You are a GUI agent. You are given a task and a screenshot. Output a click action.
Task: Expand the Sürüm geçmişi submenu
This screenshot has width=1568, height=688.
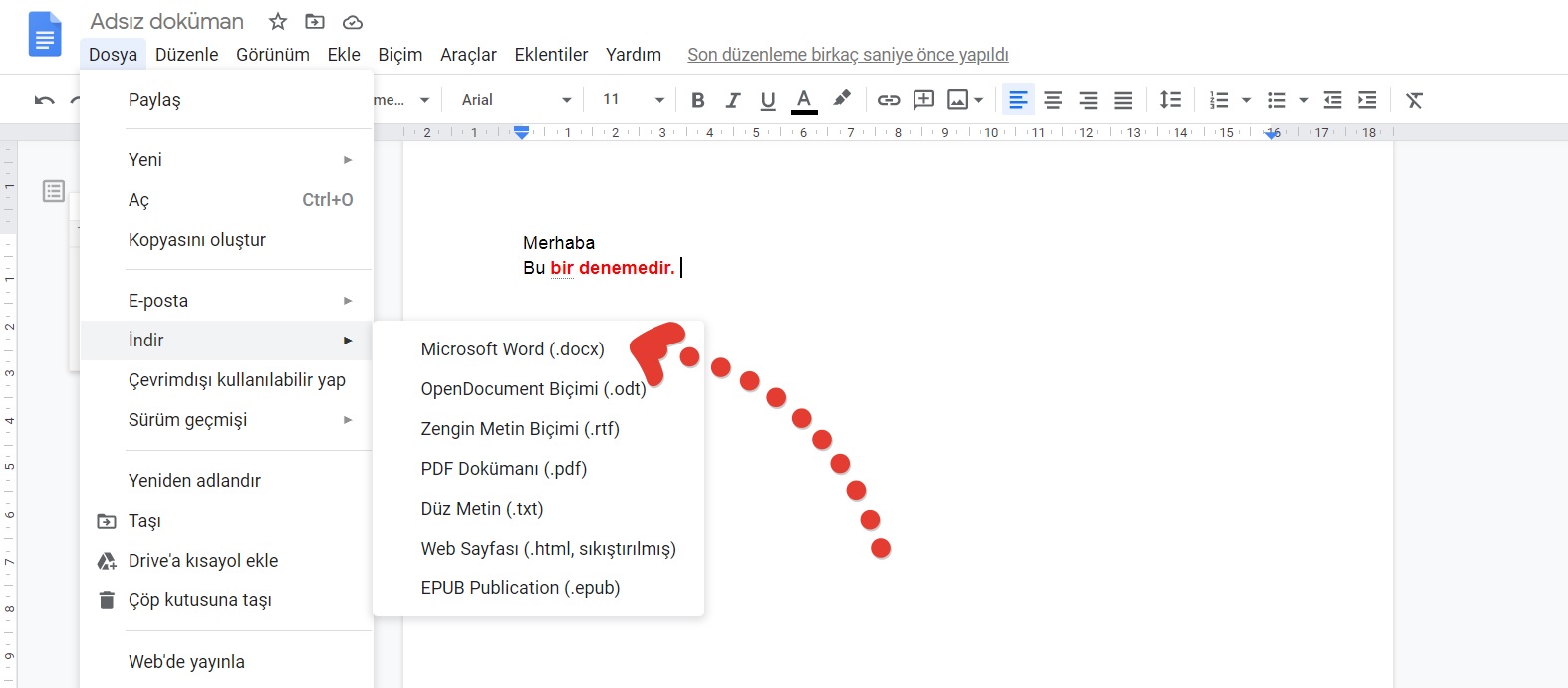pyautogui.click(x=226, y=420)
